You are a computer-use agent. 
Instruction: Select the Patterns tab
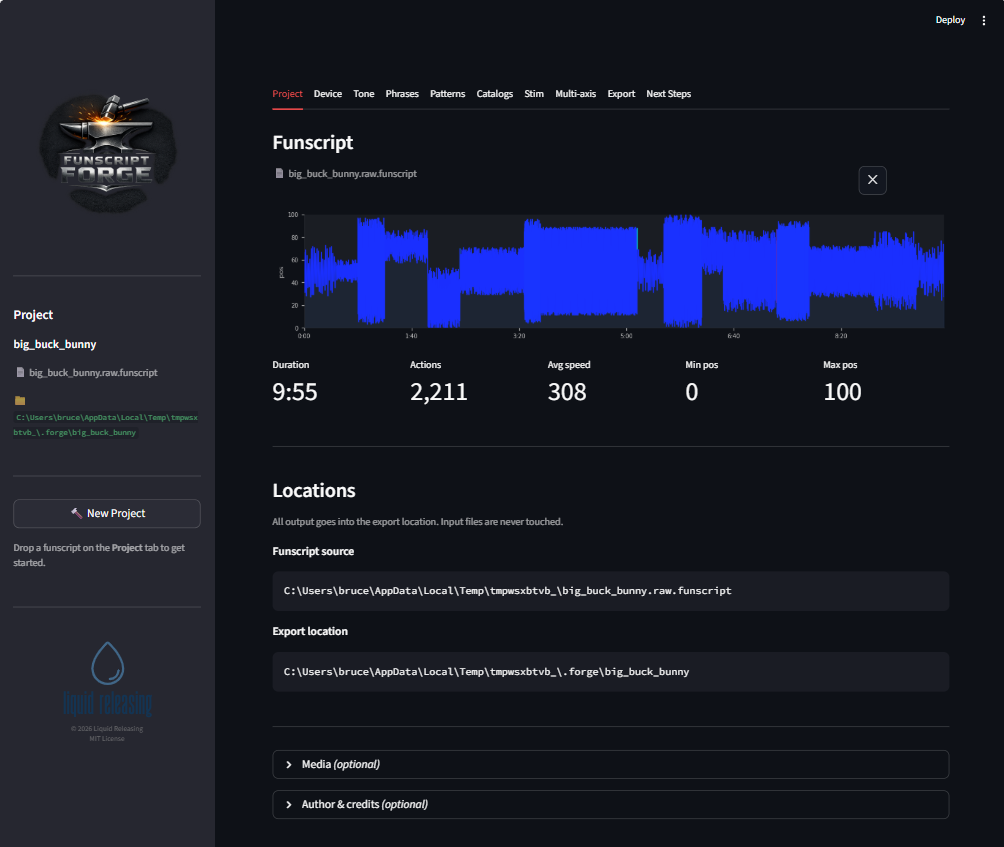(447, 94)
